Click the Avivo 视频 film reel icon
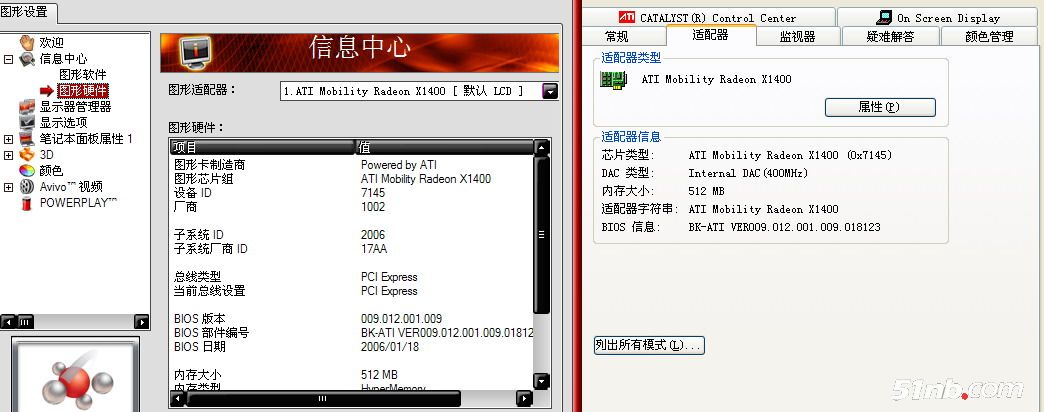Viewport: 1044px width, 412px height. (27, 186)
